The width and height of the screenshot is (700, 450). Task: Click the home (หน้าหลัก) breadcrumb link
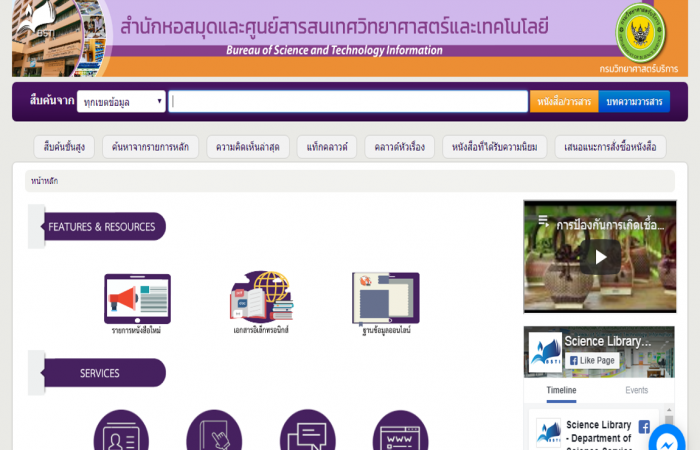click(44, 181)
